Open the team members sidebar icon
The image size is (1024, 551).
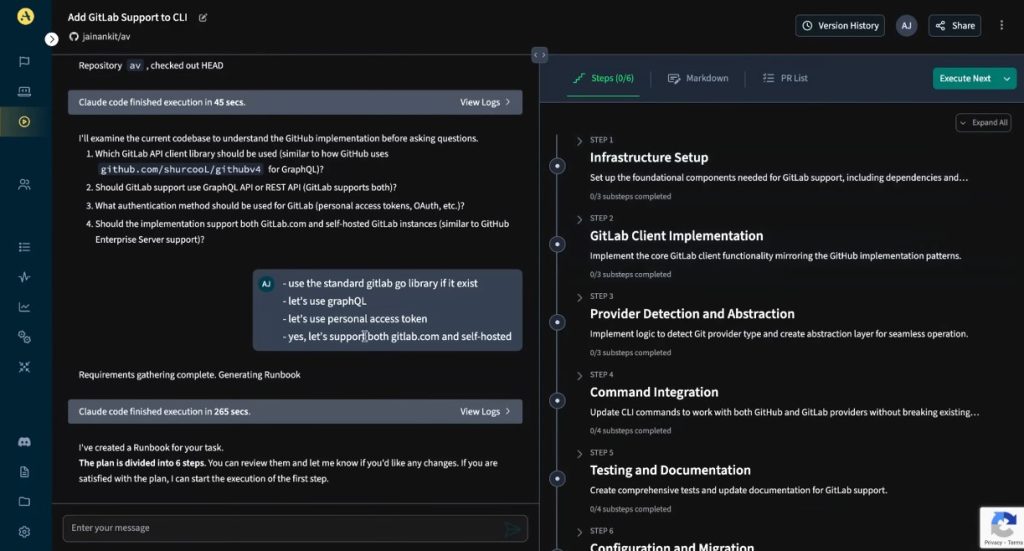point(25,184)
